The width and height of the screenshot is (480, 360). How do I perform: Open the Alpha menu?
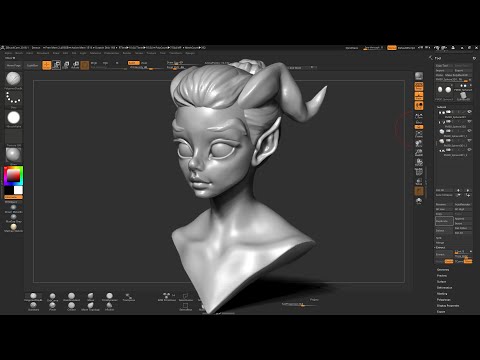coord(8,53)
